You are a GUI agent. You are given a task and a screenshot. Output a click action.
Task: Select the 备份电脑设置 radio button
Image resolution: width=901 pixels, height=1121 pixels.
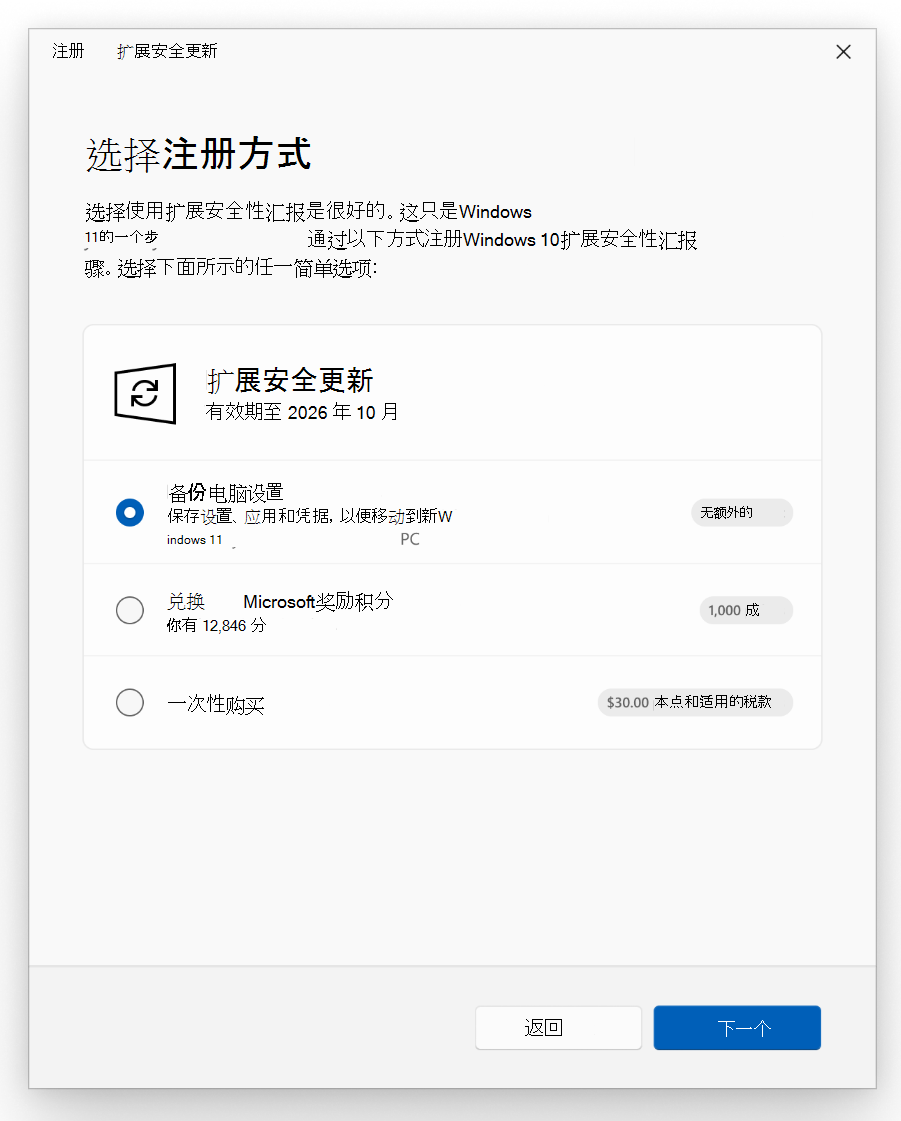click(x=129, y=512)
